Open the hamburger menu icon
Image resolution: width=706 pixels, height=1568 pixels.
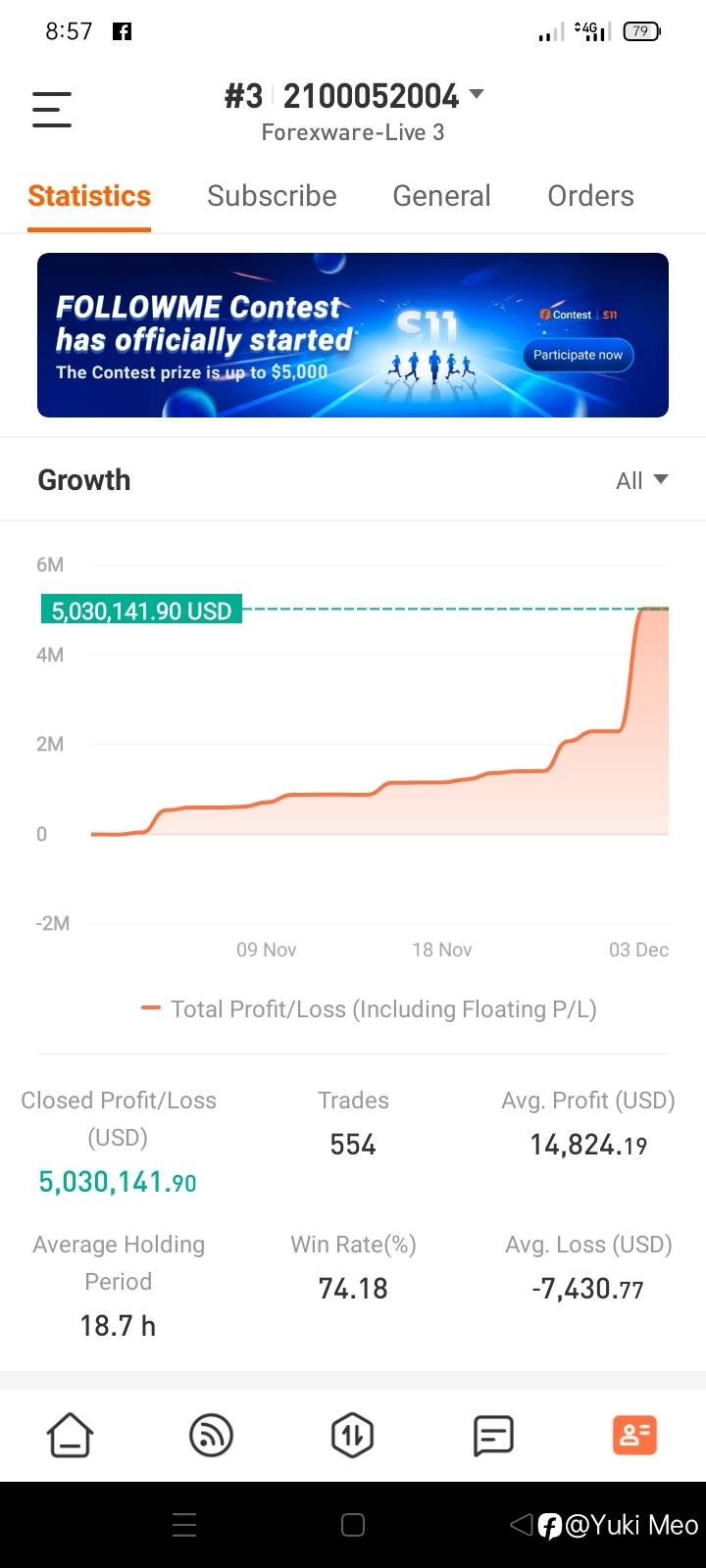coord(52,109)
